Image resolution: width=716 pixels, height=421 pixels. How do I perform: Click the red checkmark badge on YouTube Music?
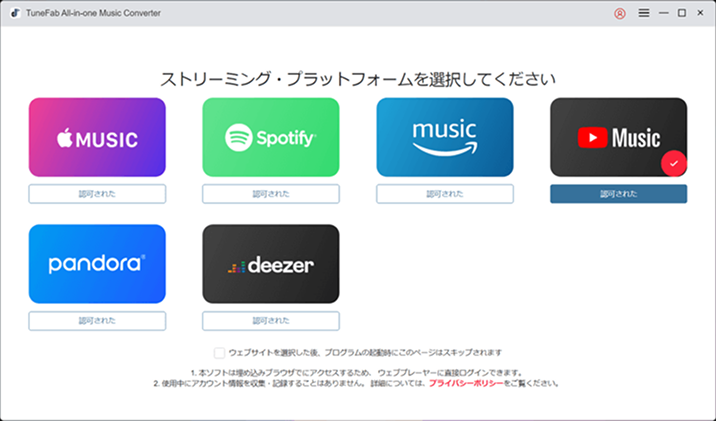(673, 164)
